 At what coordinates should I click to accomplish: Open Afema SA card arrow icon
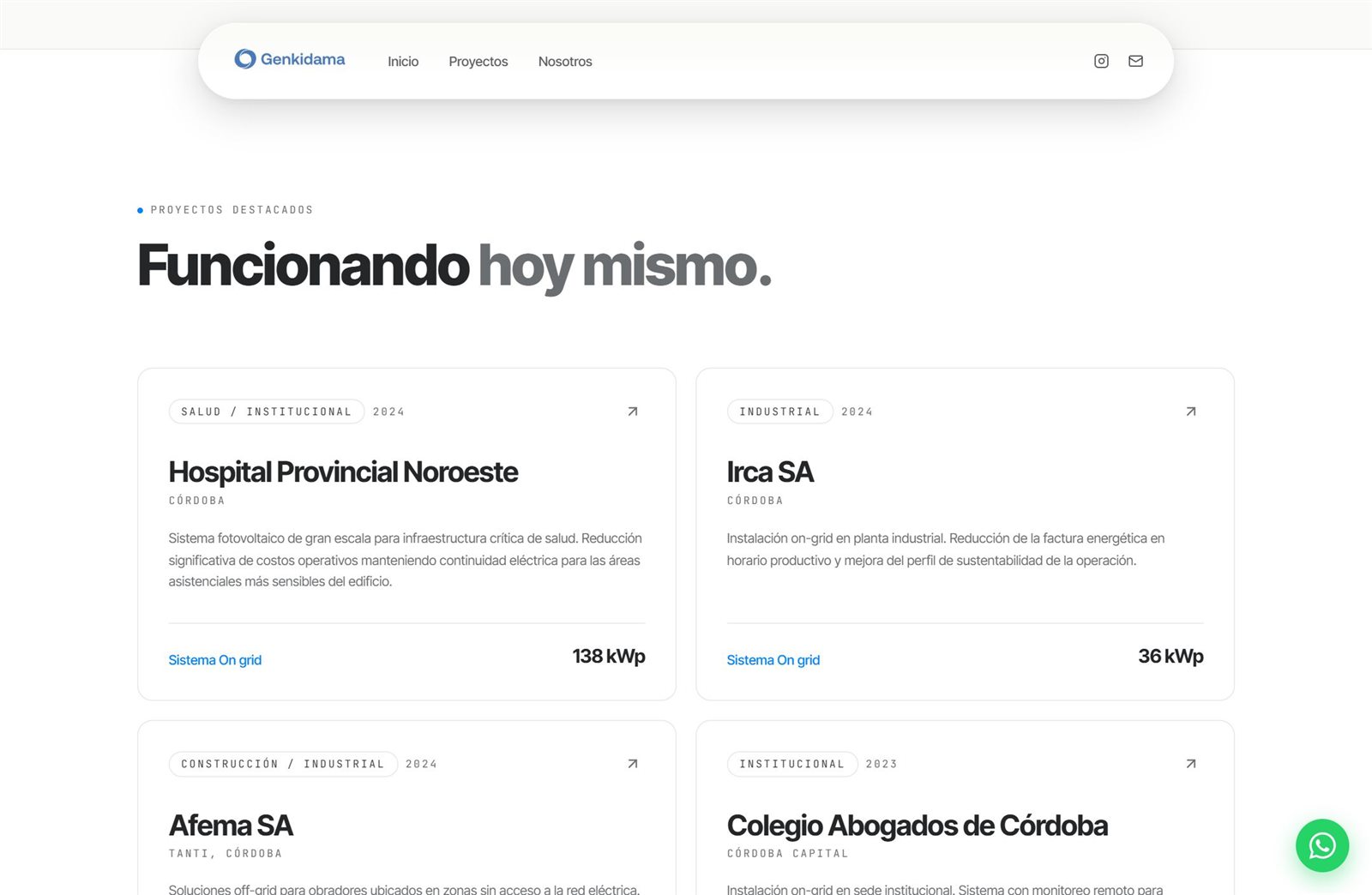[x=633, y=764]
